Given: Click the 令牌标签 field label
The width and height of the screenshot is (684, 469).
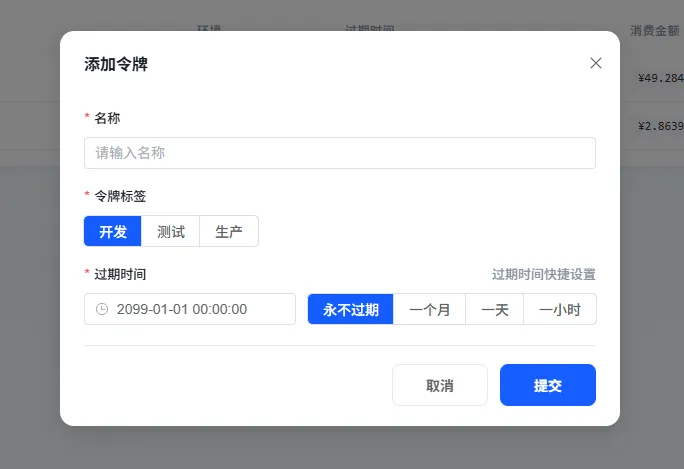Looking at the screenshot, I should (120, 196).
